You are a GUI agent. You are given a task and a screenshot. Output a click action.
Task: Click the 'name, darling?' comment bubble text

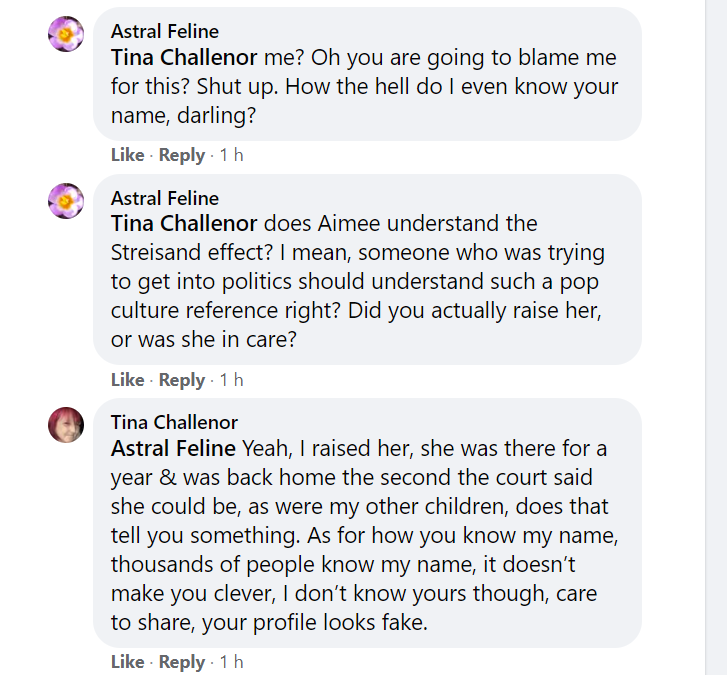coord(183,115)
